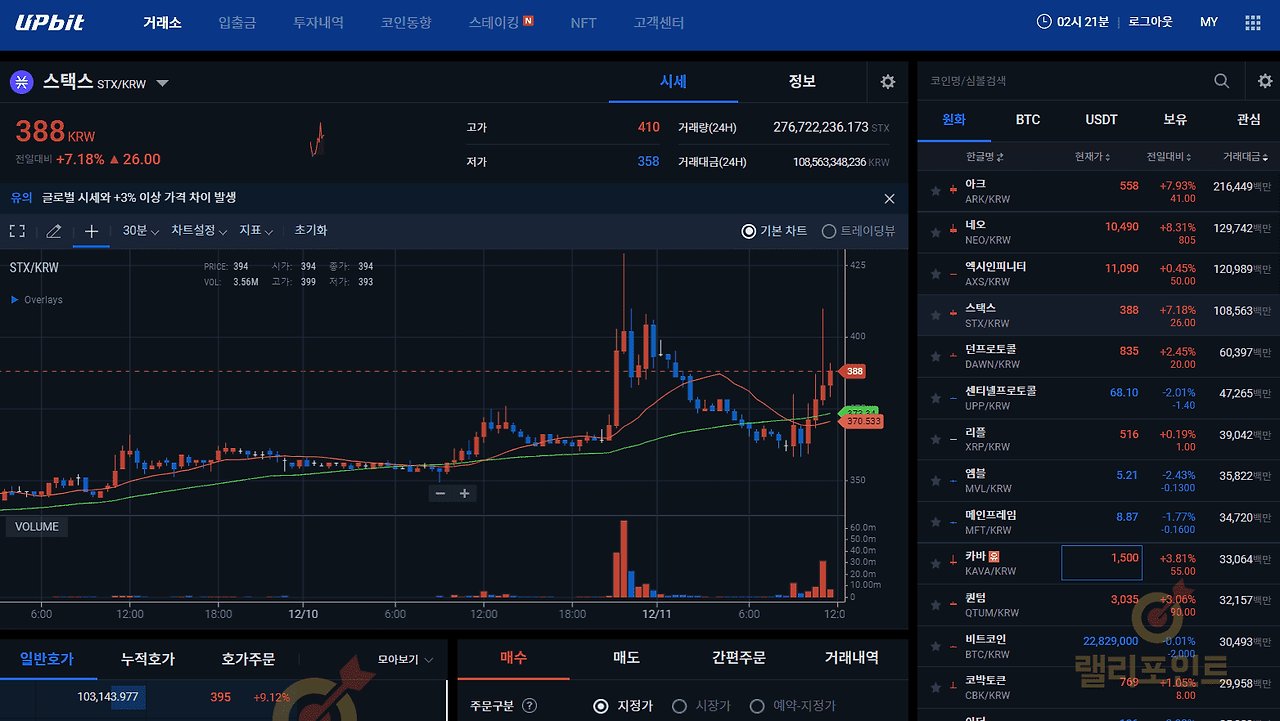
Task: Click the coin name search field
Action: pyautogui.click(x=1060, y=81)
